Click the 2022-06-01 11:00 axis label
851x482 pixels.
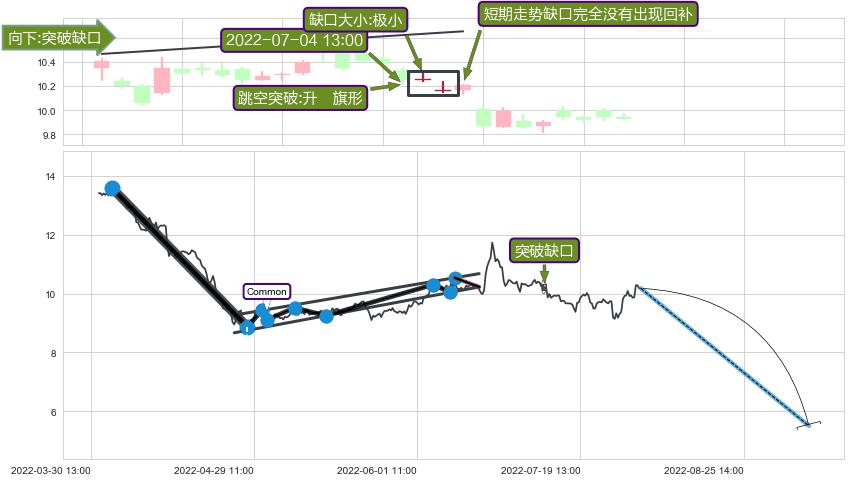coord(377,471)
